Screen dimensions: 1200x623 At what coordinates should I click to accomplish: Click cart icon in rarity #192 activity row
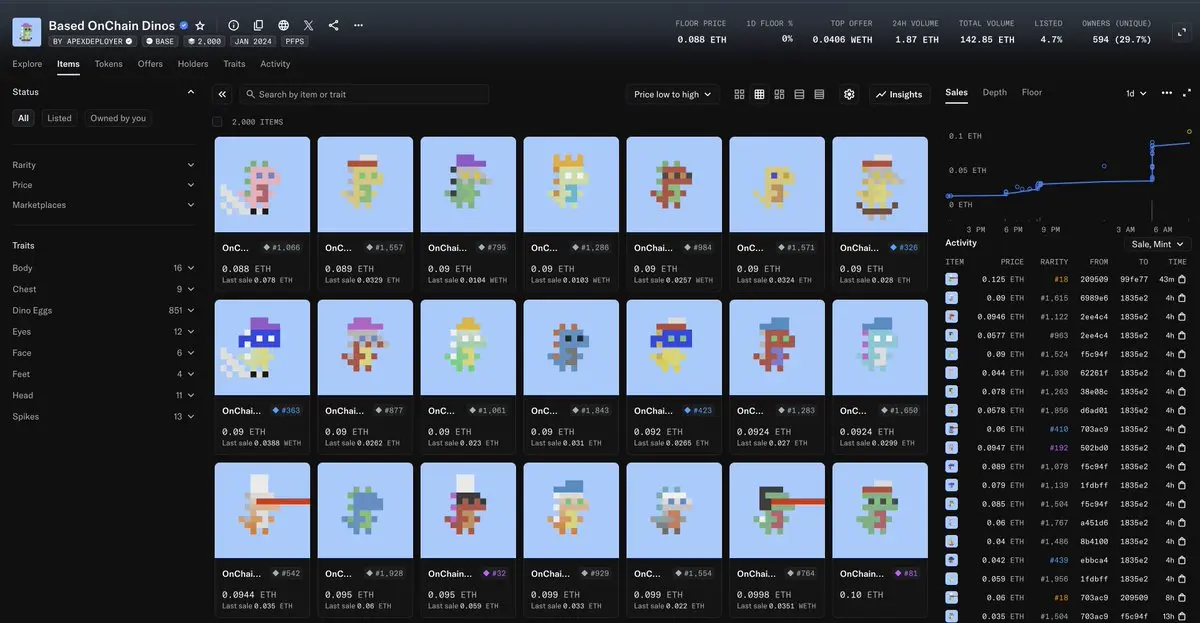click(1181, 448)
